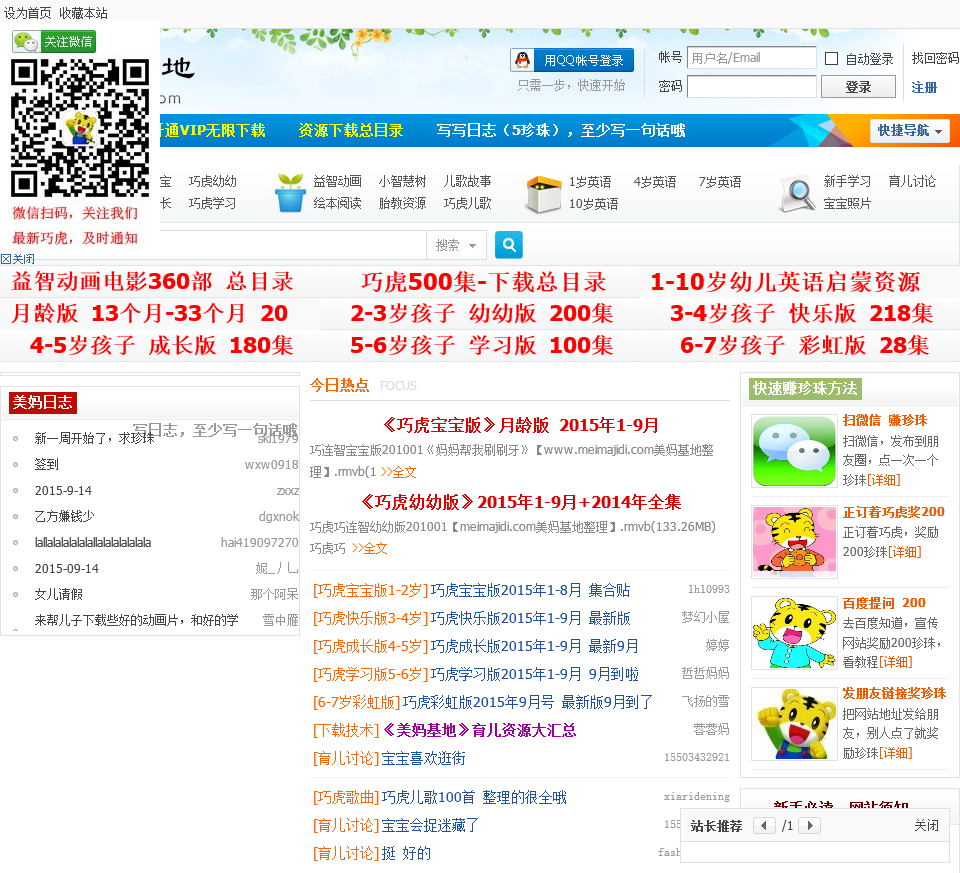This screenshot has height=873, width=960.
Task: Open [下载技术]《美妈基地》育儿资源大汇总 post
Action: point(444,730)
